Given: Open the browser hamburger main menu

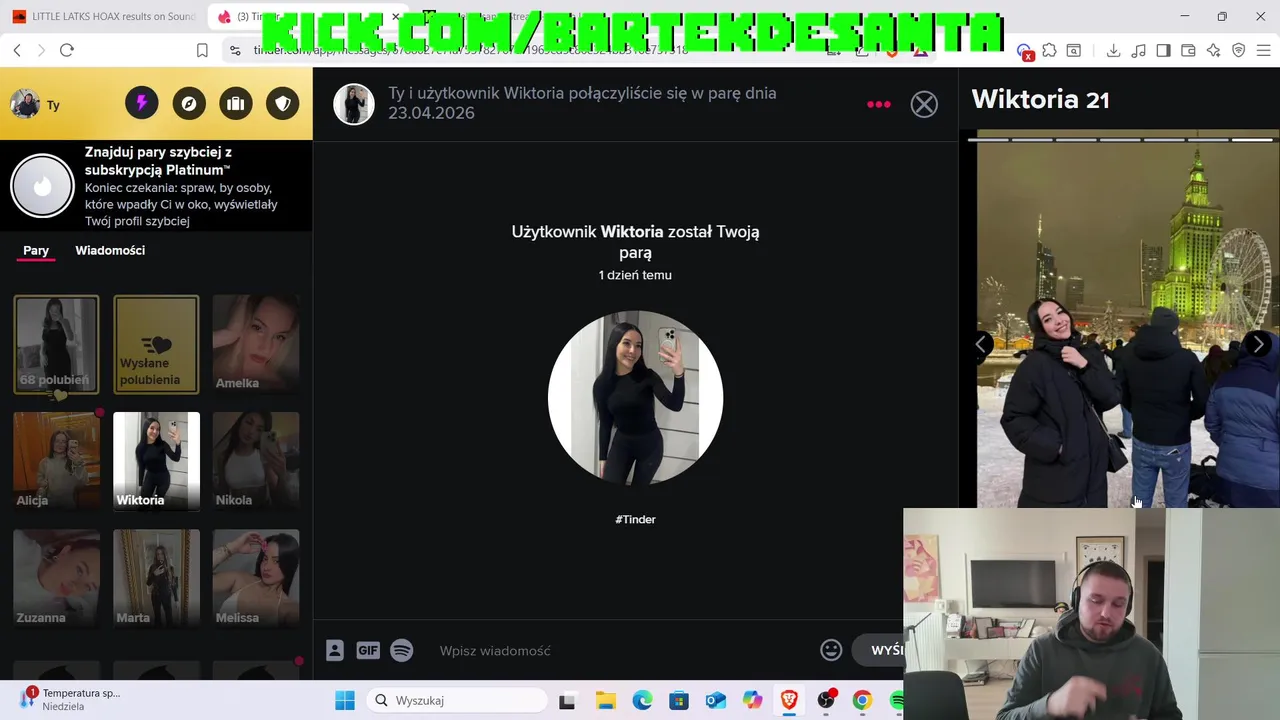Looking at the screenshot, I should (x=1263, y=50).
